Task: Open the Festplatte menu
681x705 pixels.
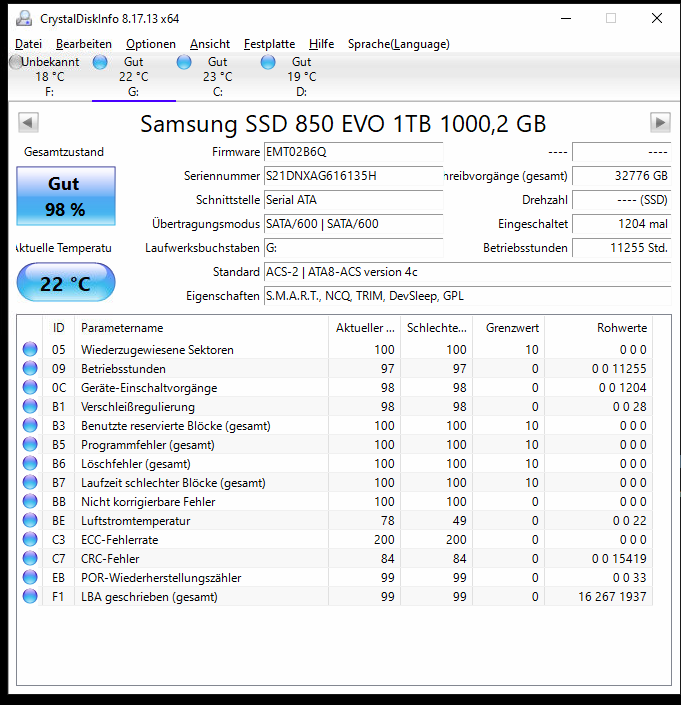Action: point(269,44)
